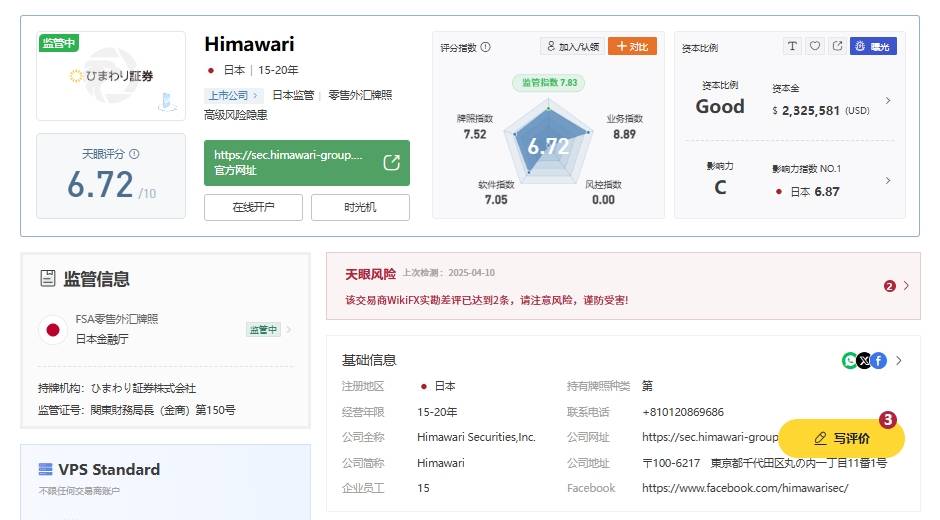Click the company address 〒100-6217 text
Image resolution: width=940 pixels, height=520 pixels.
pos(764,463)
